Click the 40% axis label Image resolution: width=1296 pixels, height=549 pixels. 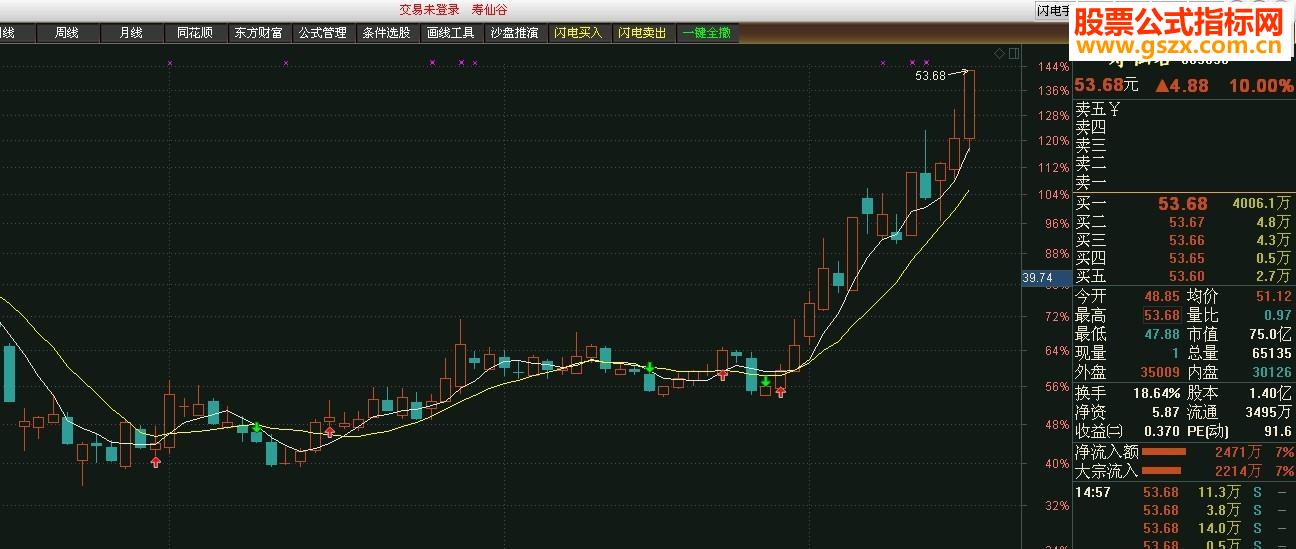coord(1057,463)
